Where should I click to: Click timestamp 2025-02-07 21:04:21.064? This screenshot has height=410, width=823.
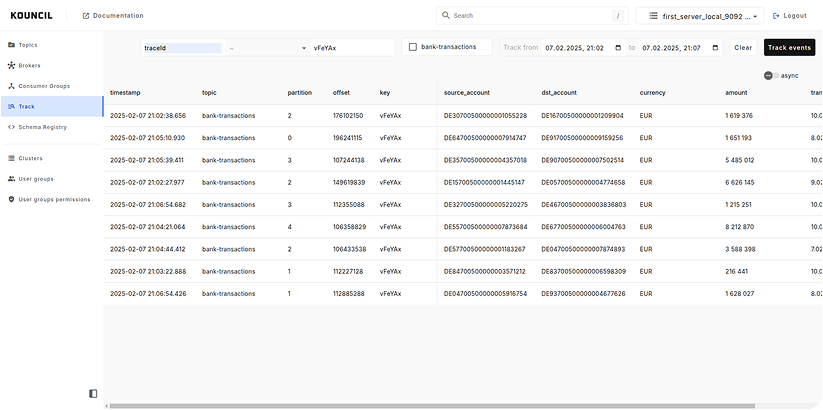(147, 227)
